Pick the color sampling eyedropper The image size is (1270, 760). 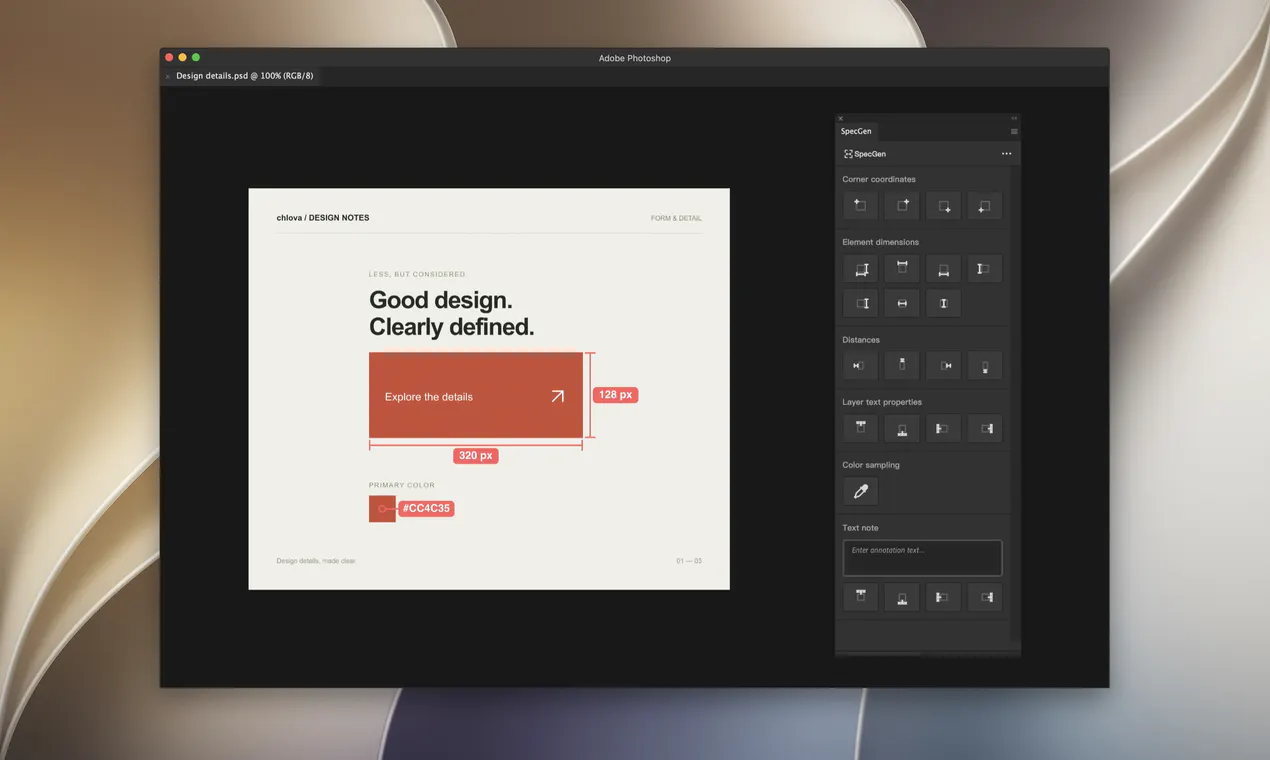(860, 491)
